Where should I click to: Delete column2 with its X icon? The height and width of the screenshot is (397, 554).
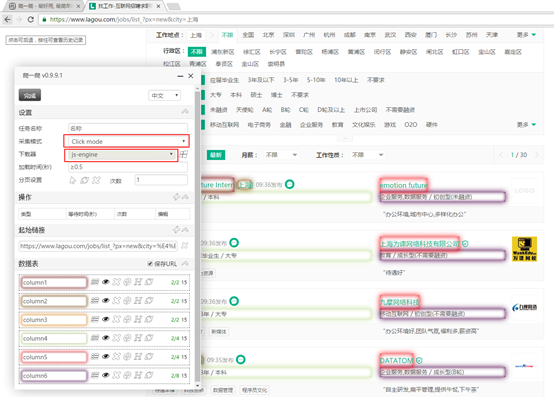[x=116, y=301]
